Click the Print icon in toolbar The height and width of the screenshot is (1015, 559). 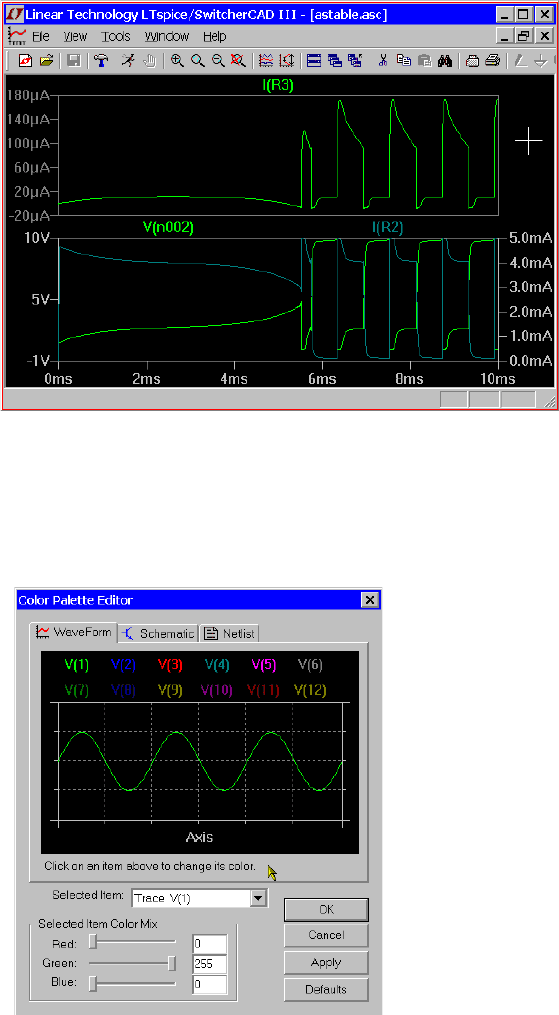tap(493, 61)
